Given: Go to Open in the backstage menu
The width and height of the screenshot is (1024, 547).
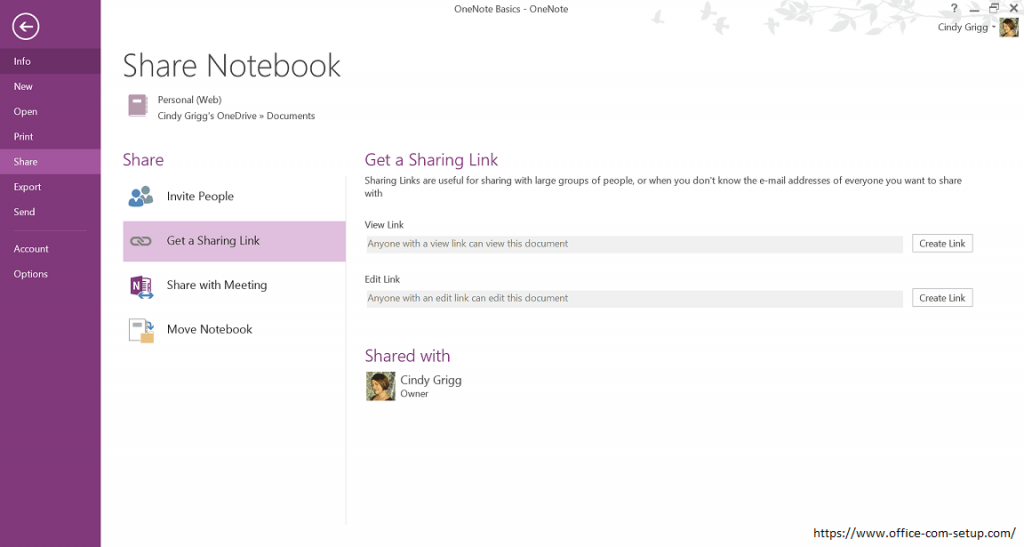Looking at the screenshot, I should [50, 112].
